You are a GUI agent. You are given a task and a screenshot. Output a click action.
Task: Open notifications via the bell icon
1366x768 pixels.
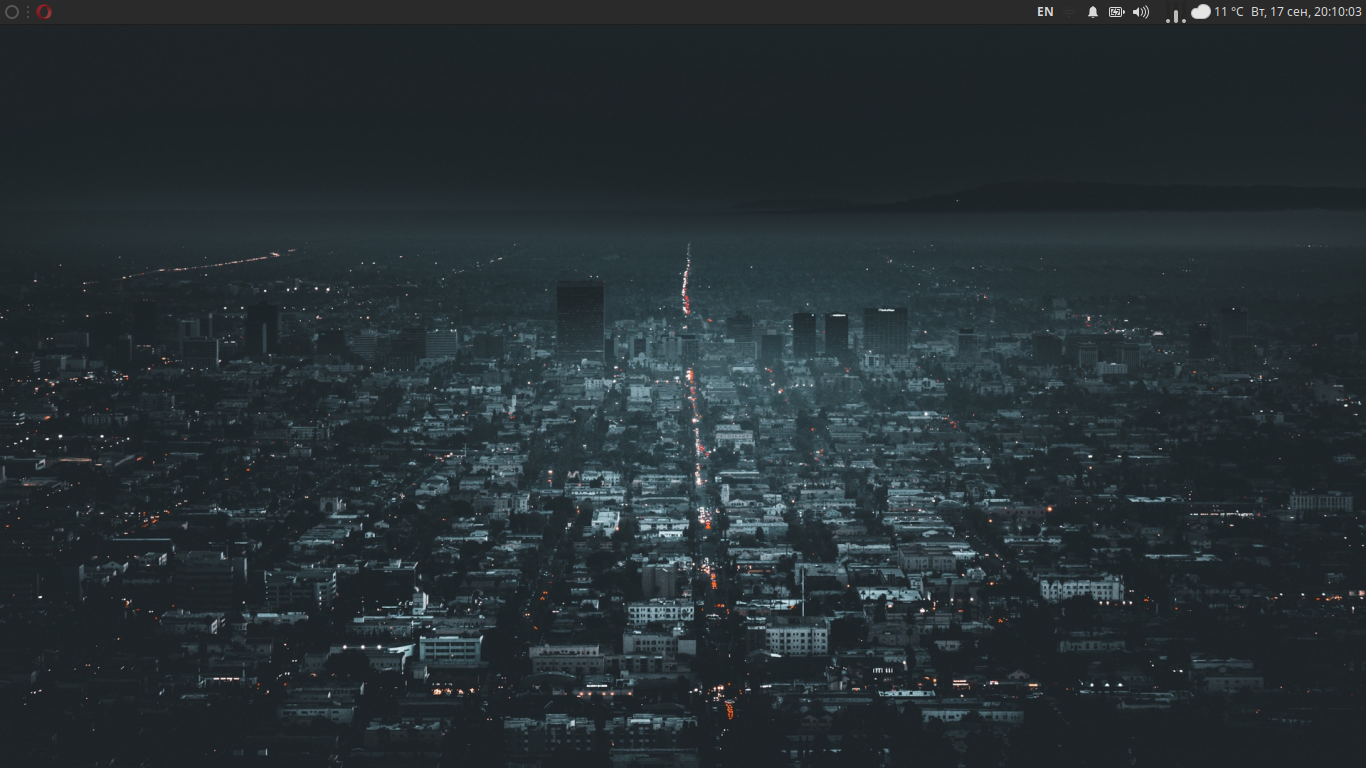click(1093, 12)
